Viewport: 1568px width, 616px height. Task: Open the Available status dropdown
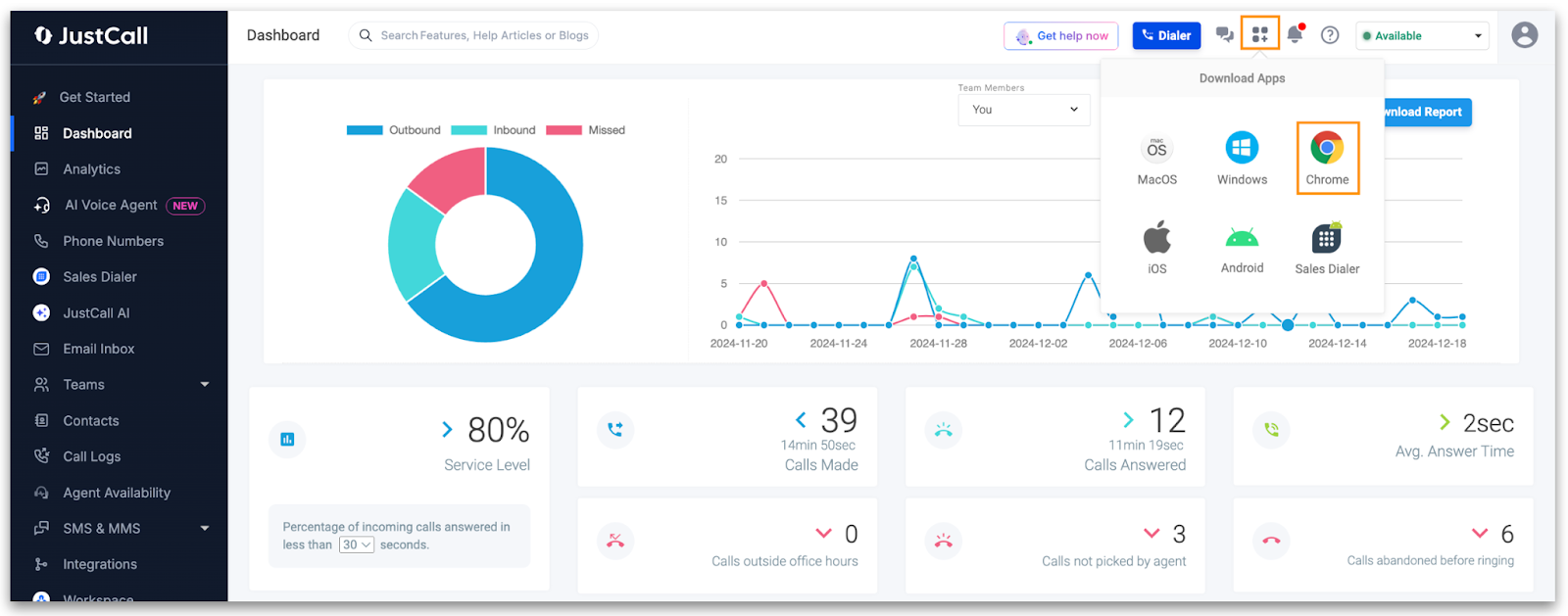(x=1422, y=36)
